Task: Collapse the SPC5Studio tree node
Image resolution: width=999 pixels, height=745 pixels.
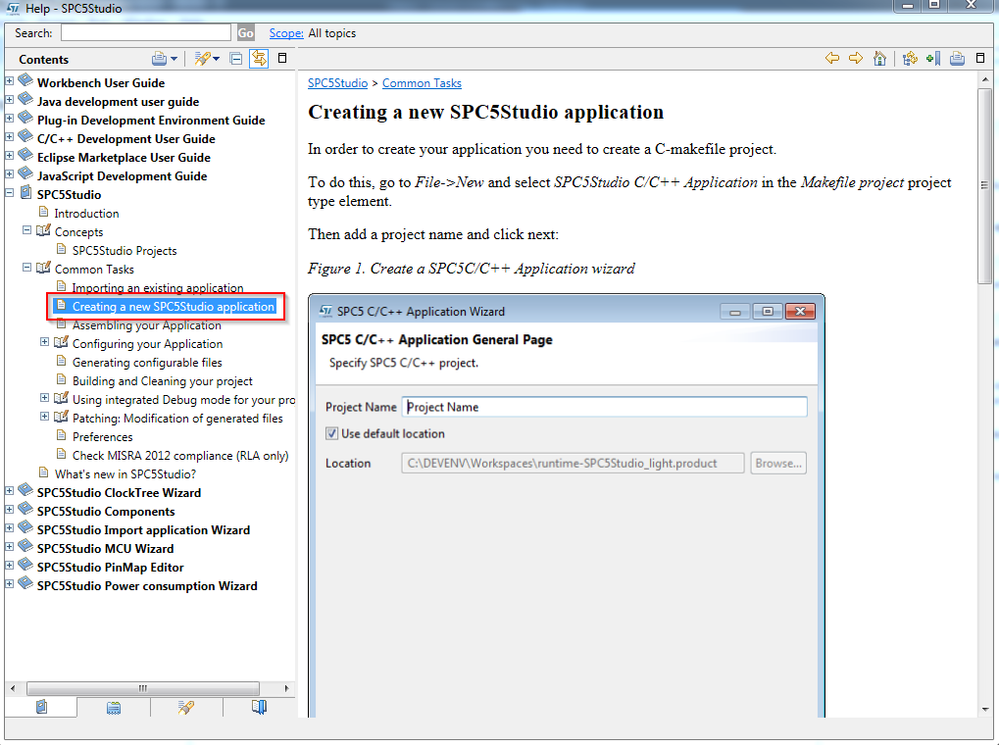Action: point(10,192)
